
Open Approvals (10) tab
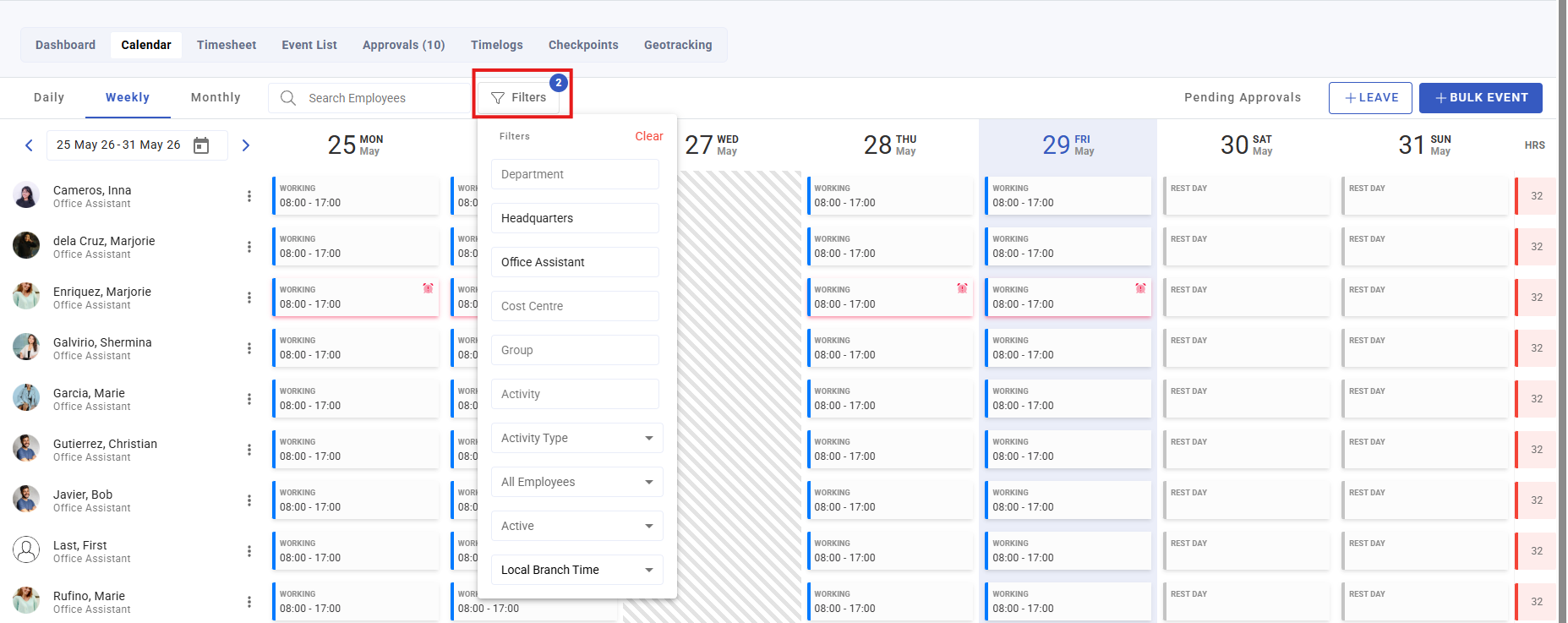(404, 45)
